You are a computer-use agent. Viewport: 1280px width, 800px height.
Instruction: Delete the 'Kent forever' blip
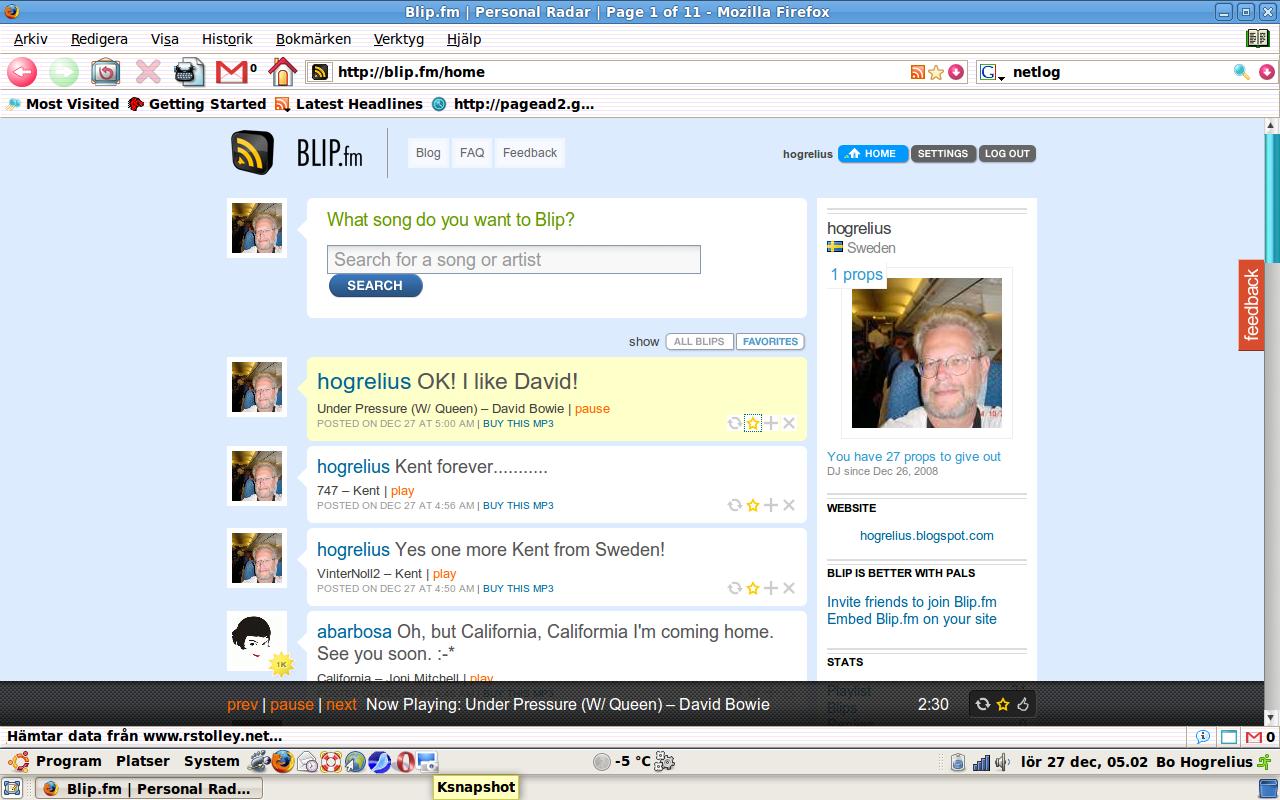coord(789,506)
